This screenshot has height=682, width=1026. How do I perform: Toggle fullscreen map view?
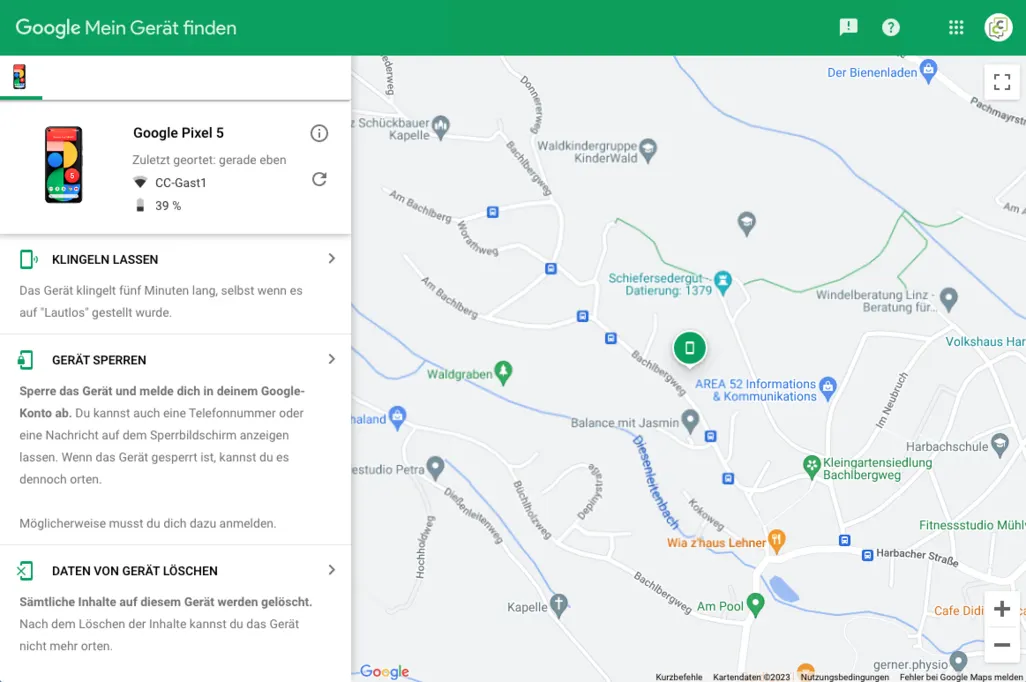click(x=1001, y=82)
